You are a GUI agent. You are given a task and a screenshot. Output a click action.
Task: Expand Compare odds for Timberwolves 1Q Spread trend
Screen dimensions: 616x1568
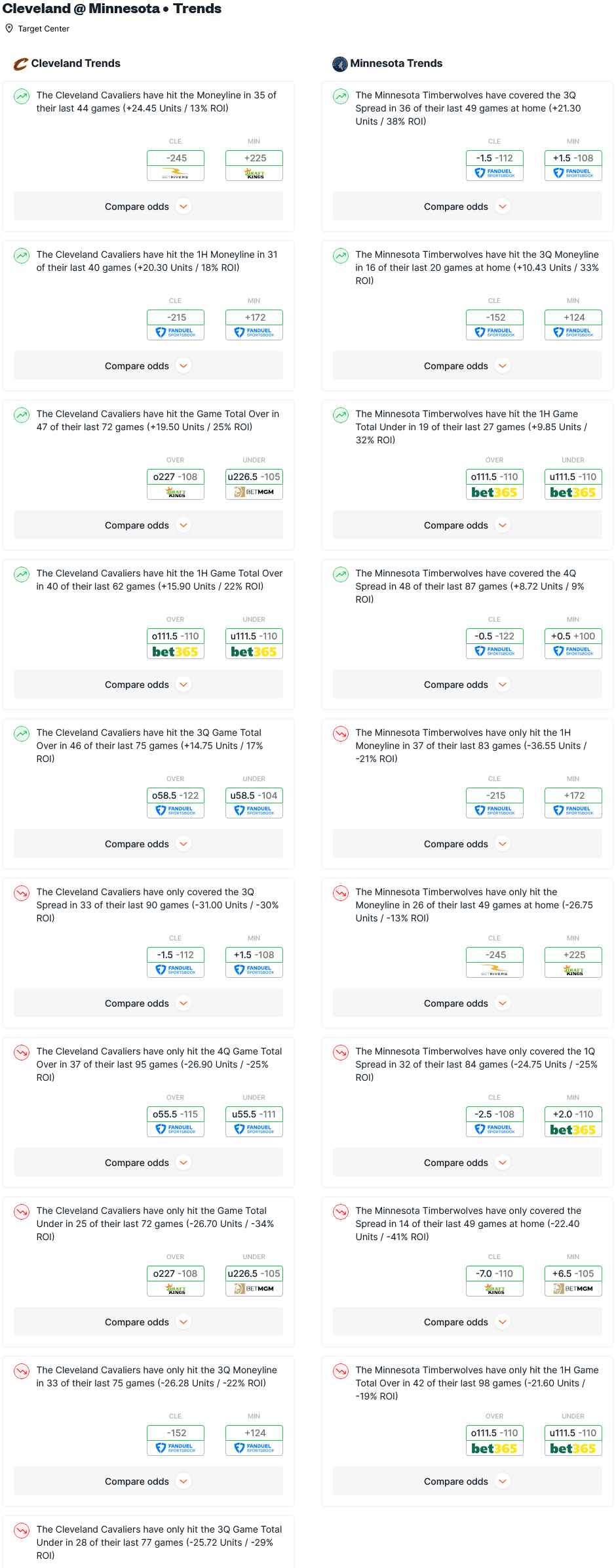click(x=467, y=1163)
